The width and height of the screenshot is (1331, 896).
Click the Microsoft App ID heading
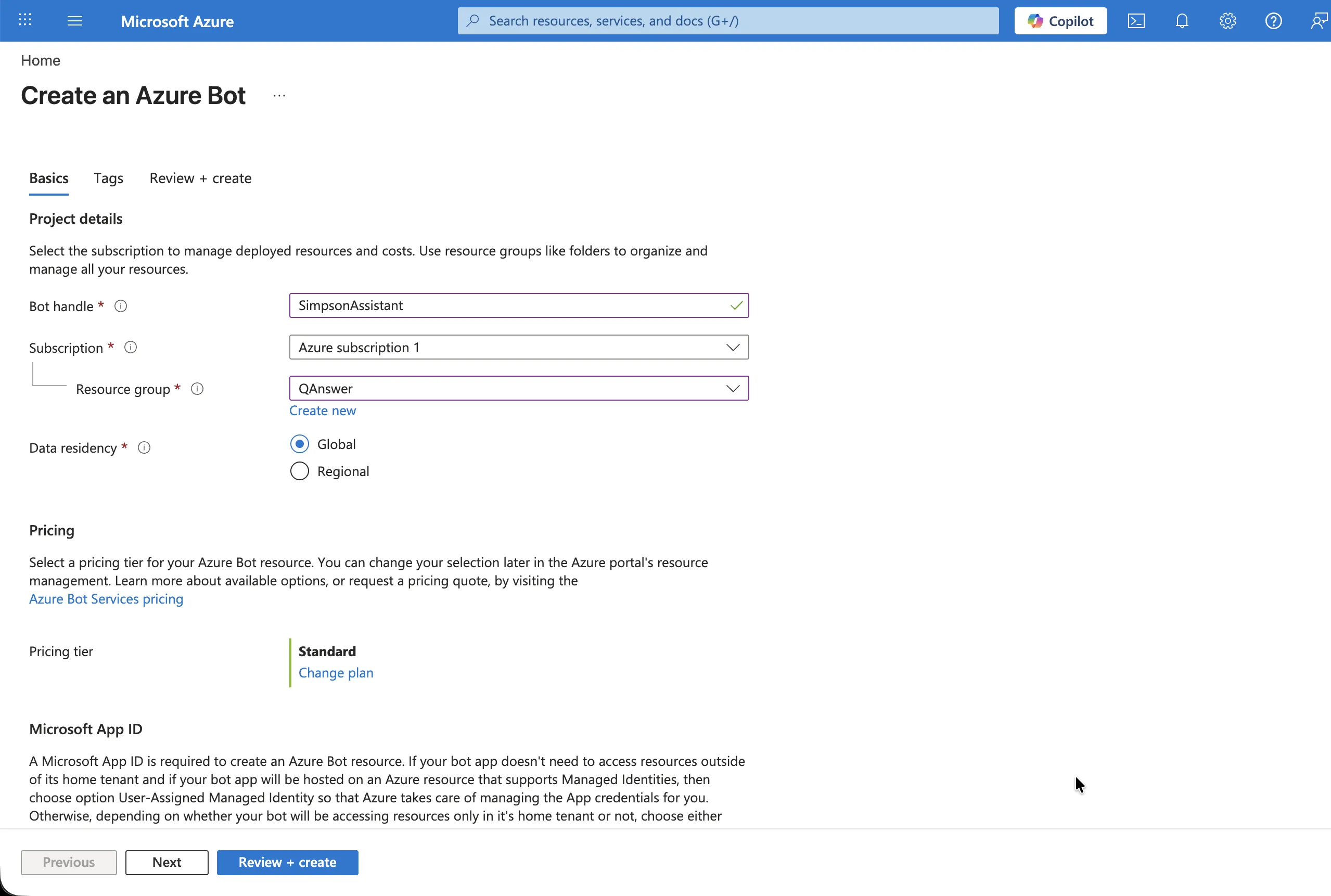pyautogui.click(x=86, y=729)
